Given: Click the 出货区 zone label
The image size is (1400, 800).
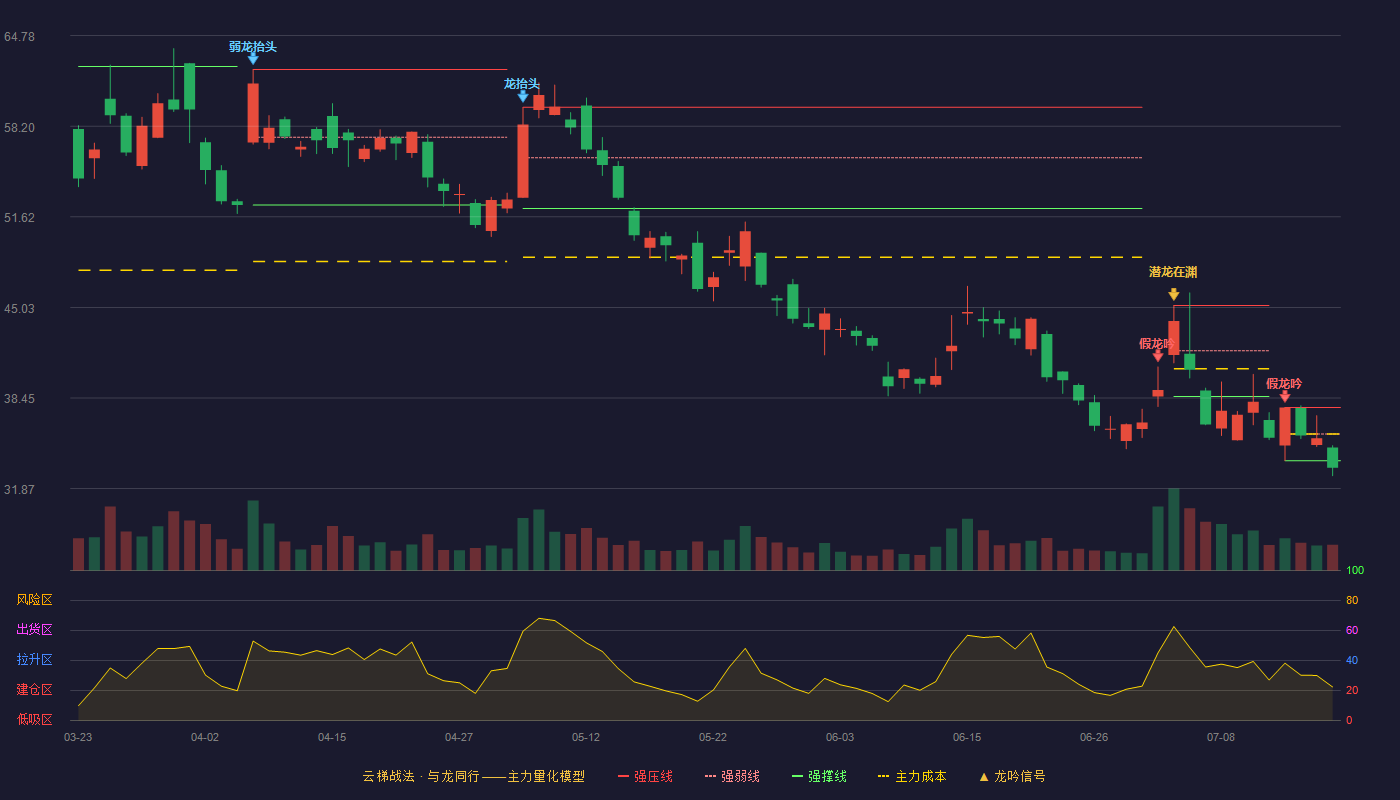Looking at the screenshot, I should click(34, 630).
